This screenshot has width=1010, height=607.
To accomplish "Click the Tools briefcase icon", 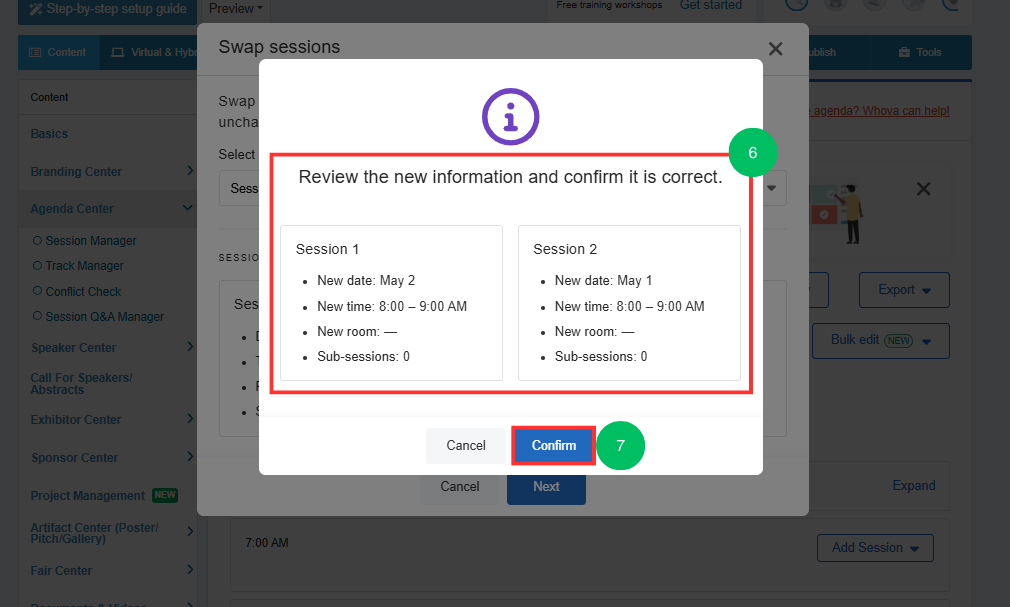I will tap(904, 52).
